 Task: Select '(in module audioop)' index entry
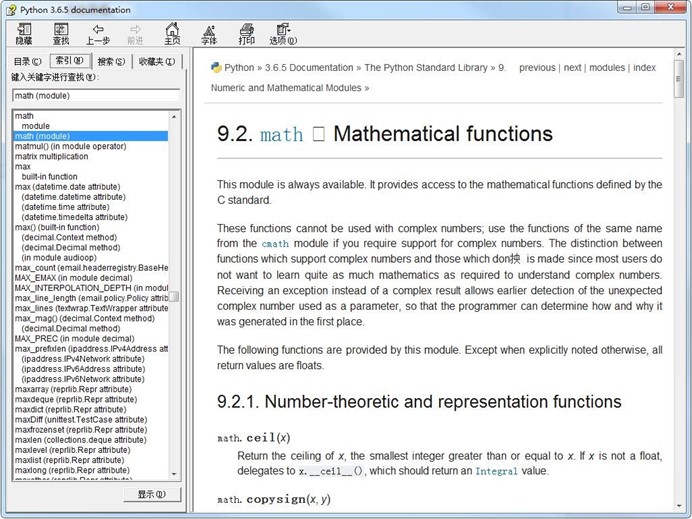(59, 258)
